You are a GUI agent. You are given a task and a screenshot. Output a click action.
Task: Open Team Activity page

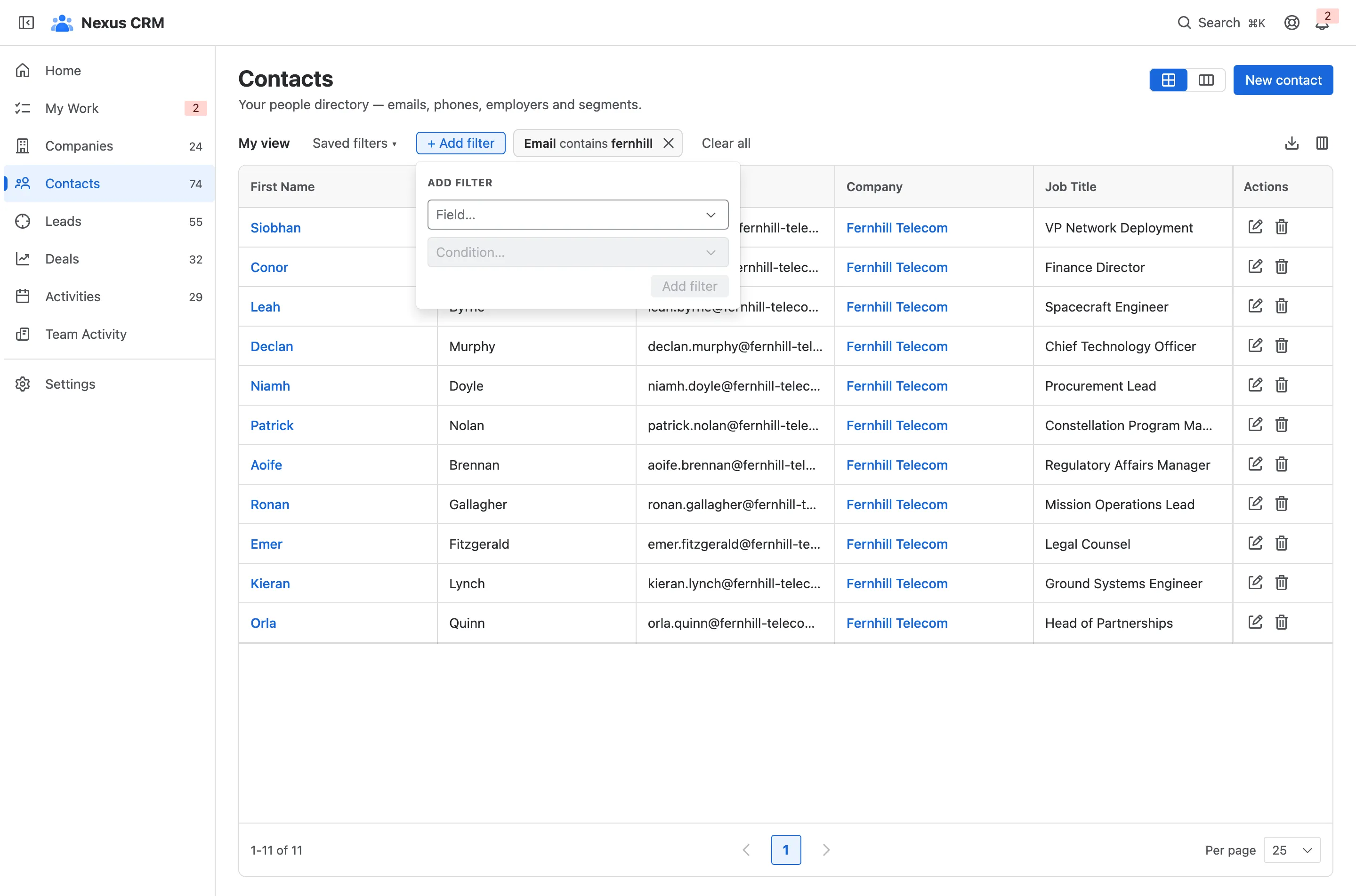click(109, 334)
